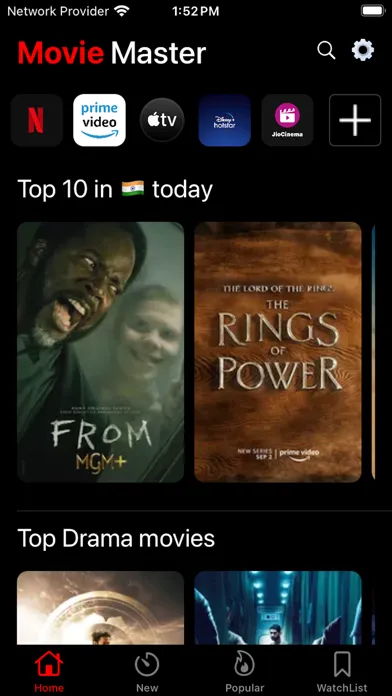Screen dimensions: 392x696
Task: Open The Rings of Power poster
Action: click(x=278, y=352)
